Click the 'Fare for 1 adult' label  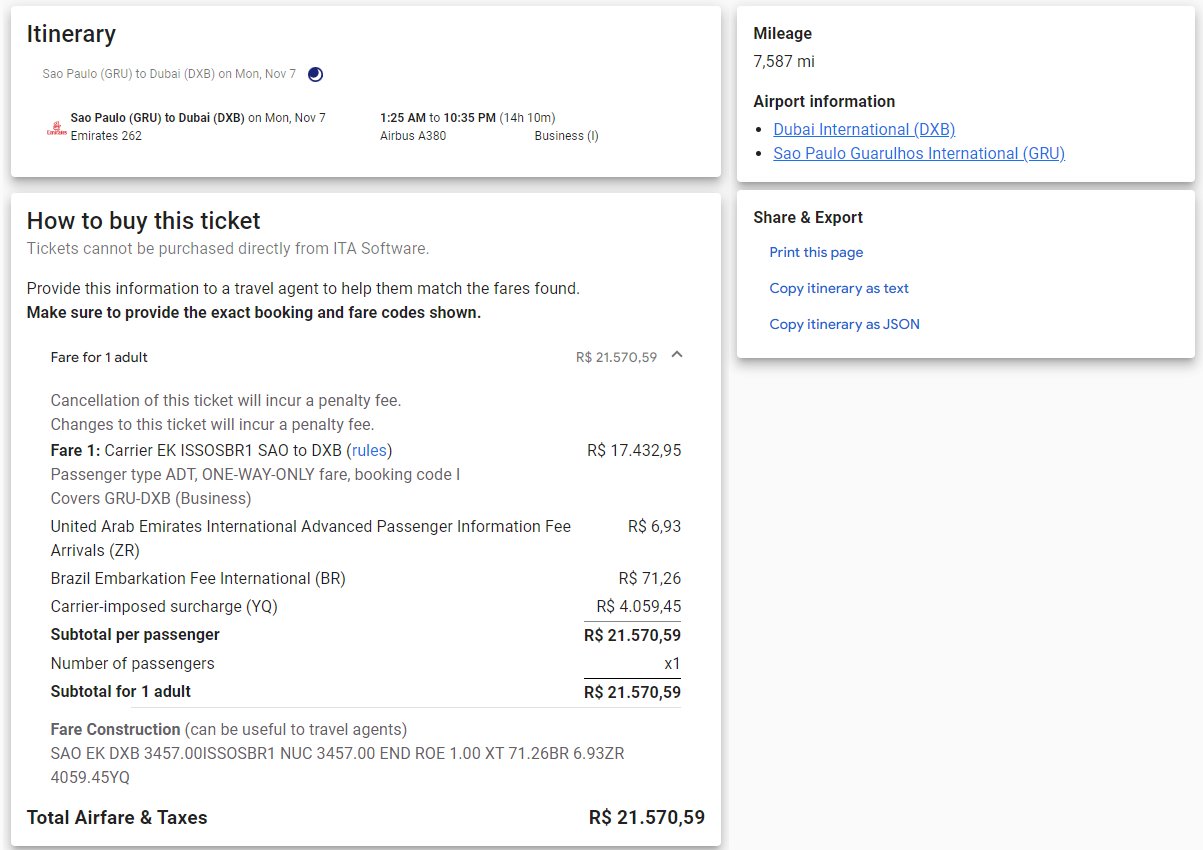click(x=99, y=357)
